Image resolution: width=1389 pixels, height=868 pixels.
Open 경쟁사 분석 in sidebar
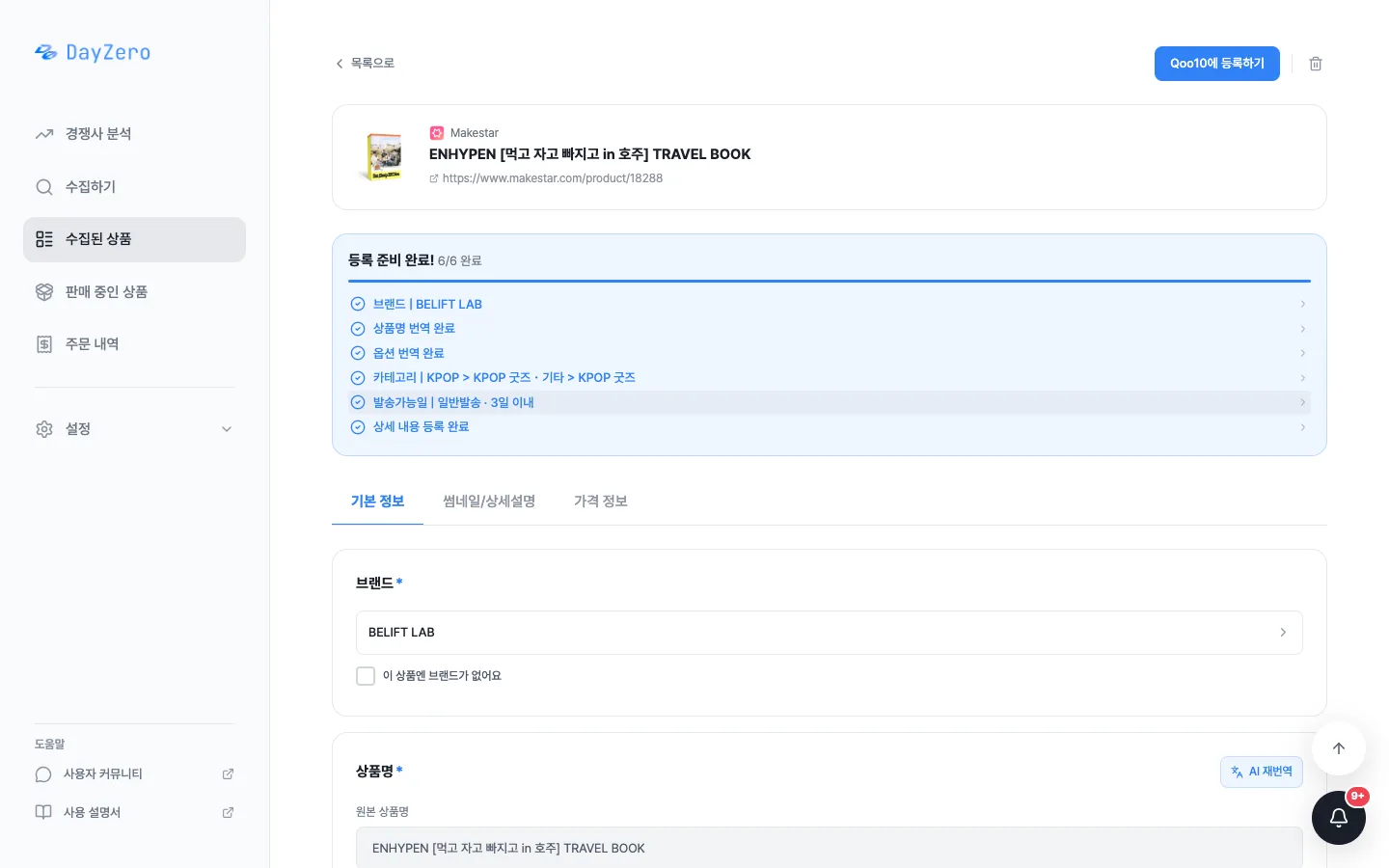[134, 134]
